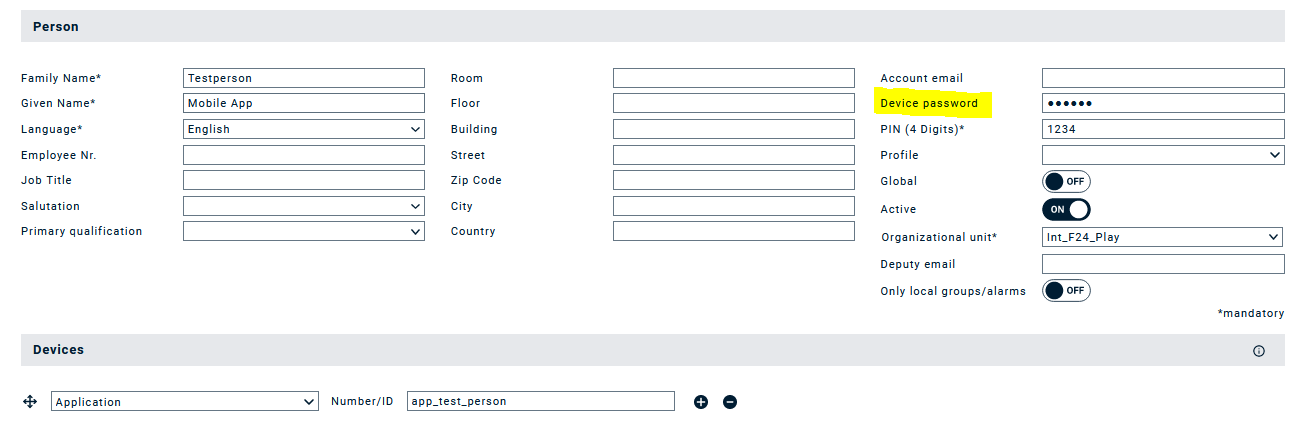Open the Language dropdown showing English
This screenshot has height=428, width=1294.
tap(304, 129)
